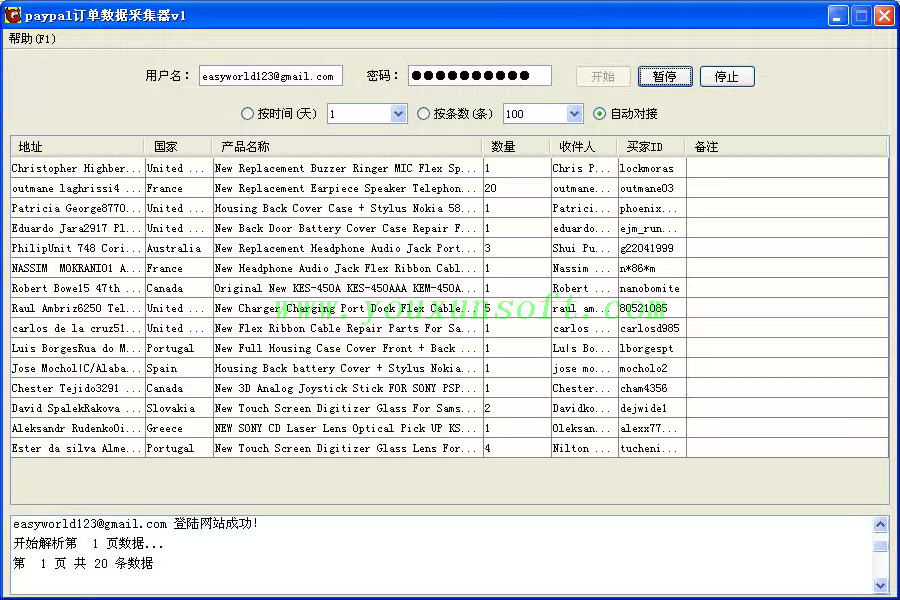Viewport: 900px width, 600px height.
Task: Click buyer ID carlosd985
Action: pos(651,328)
